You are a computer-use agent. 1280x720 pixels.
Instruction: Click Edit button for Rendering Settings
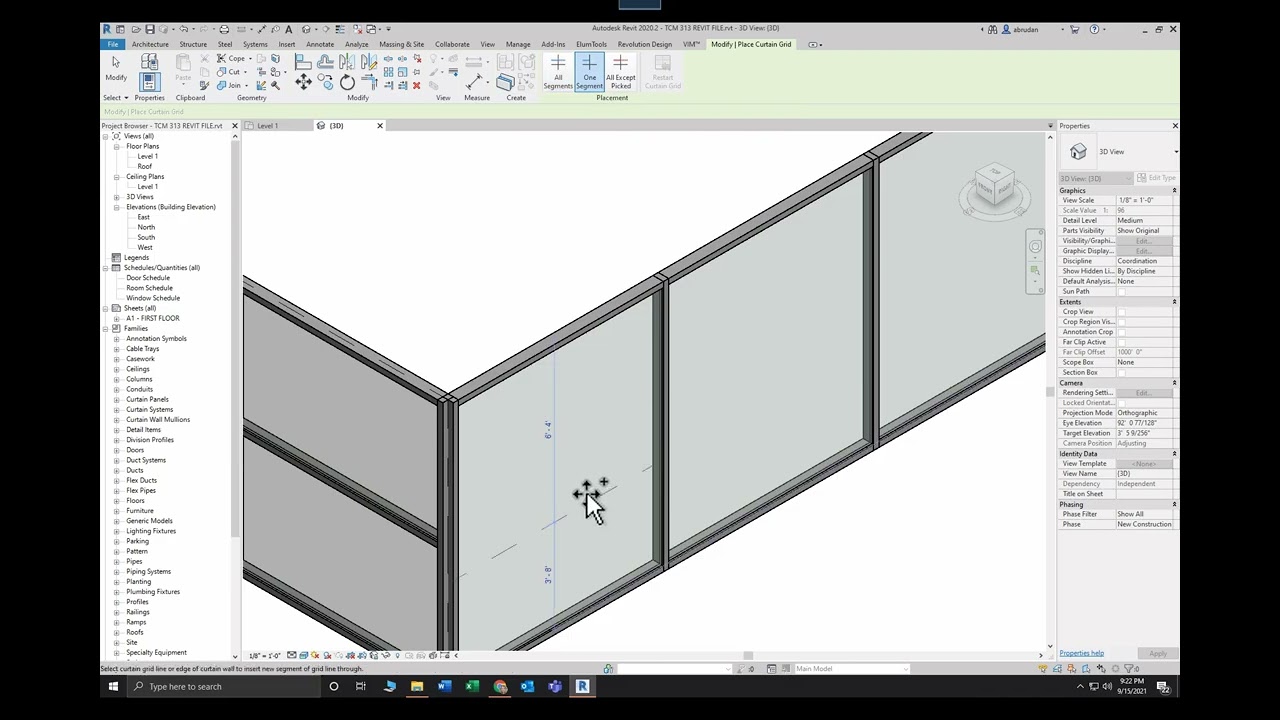pos(1142,393)
